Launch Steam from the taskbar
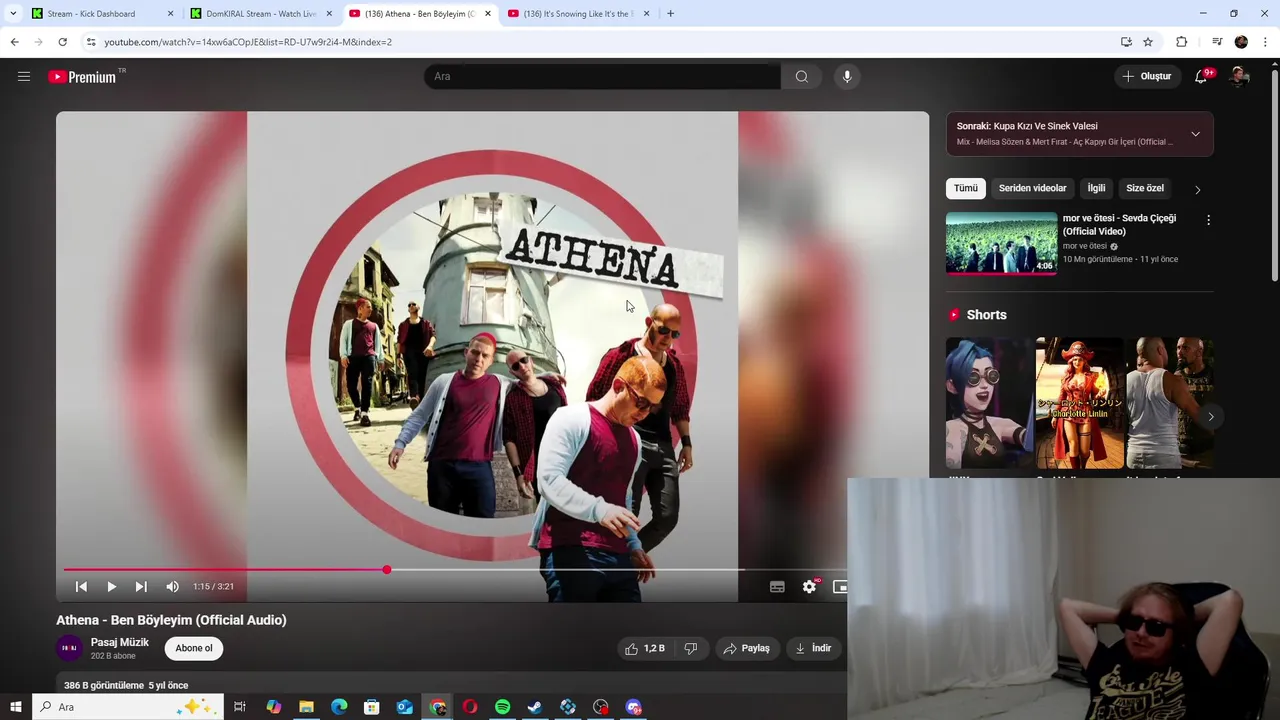This screenshot has height=720, width=1280. 535,707
